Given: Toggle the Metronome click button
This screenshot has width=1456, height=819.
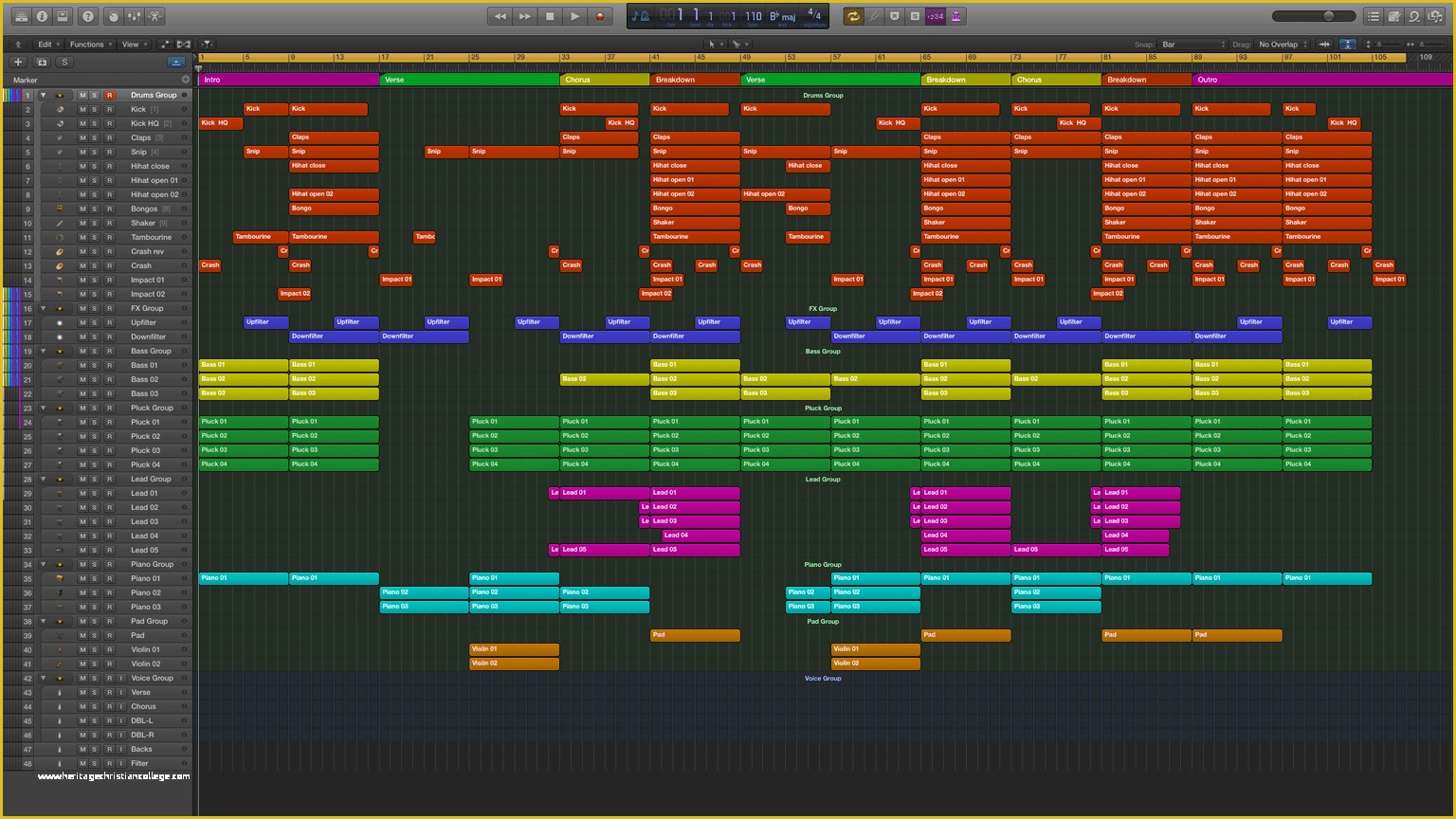Looking at the screenshot, I should (956, 16).
